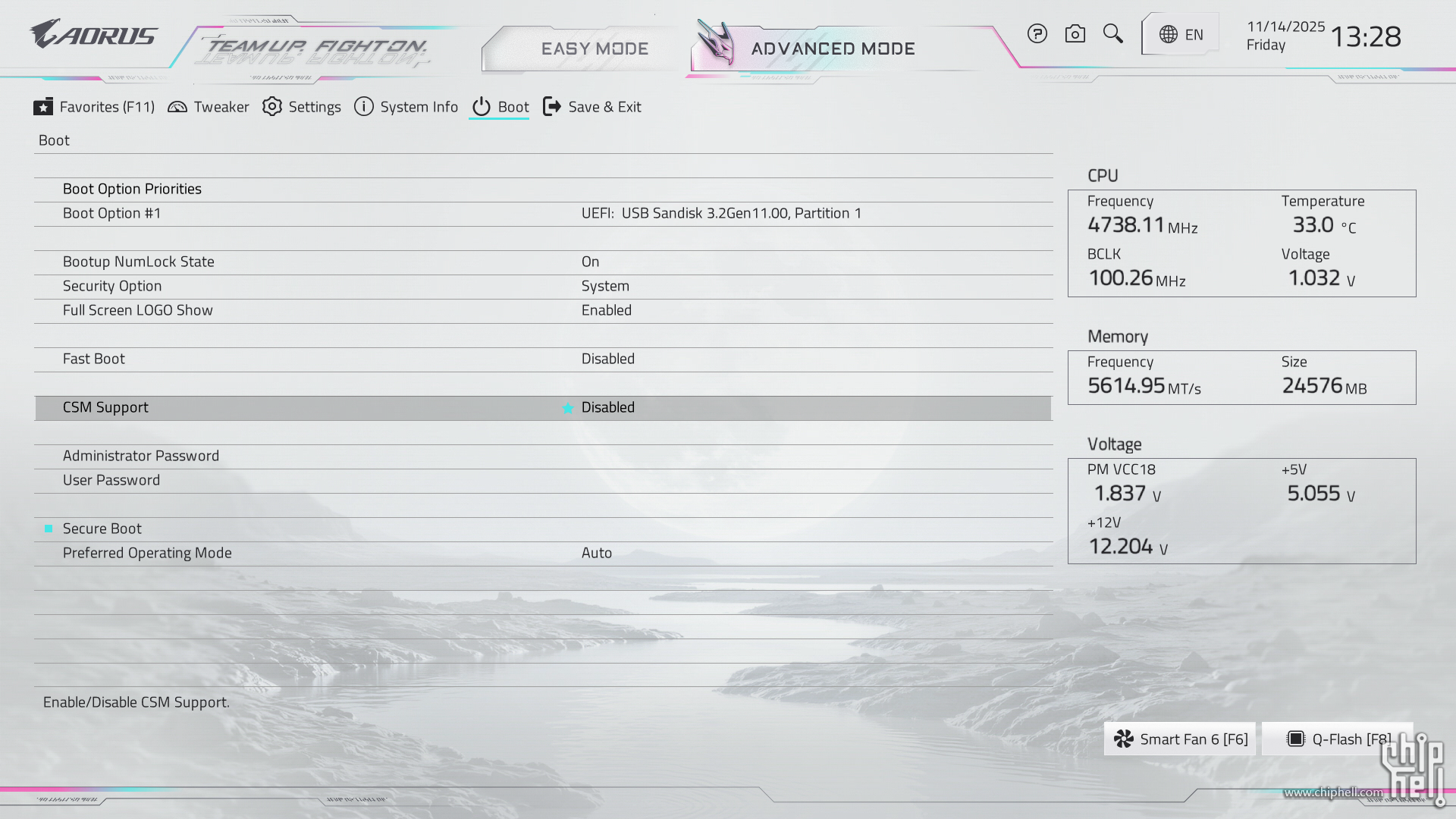This screenshot has height=819, width=1456.
Task: Click the System Info circle icon
Action: (x=364, y=107)
